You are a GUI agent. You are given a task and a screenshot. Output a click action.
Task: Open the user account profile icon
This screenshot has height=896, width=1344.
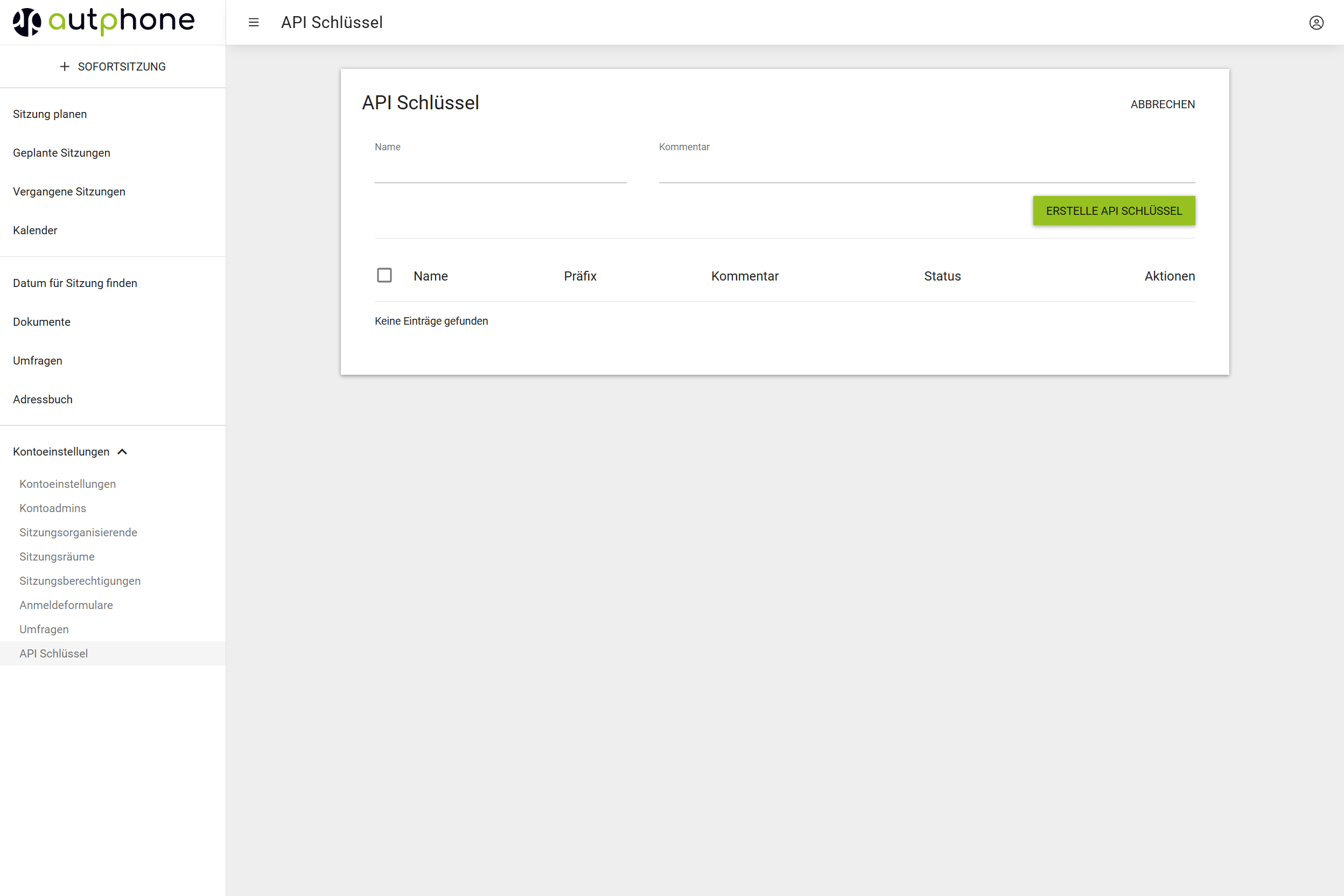[1316, 22]
